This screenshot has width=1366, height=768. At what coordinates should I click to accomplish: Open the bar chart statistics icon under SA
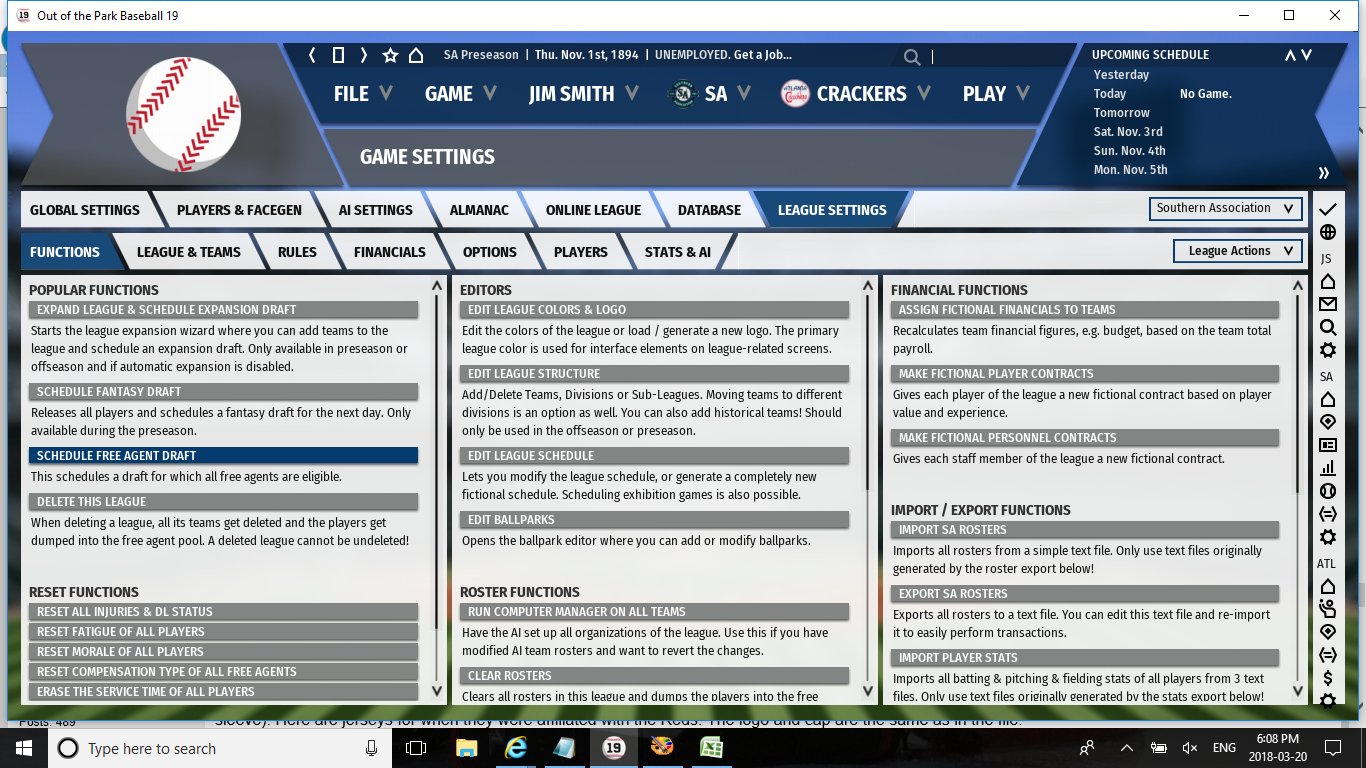[1327, 468]
